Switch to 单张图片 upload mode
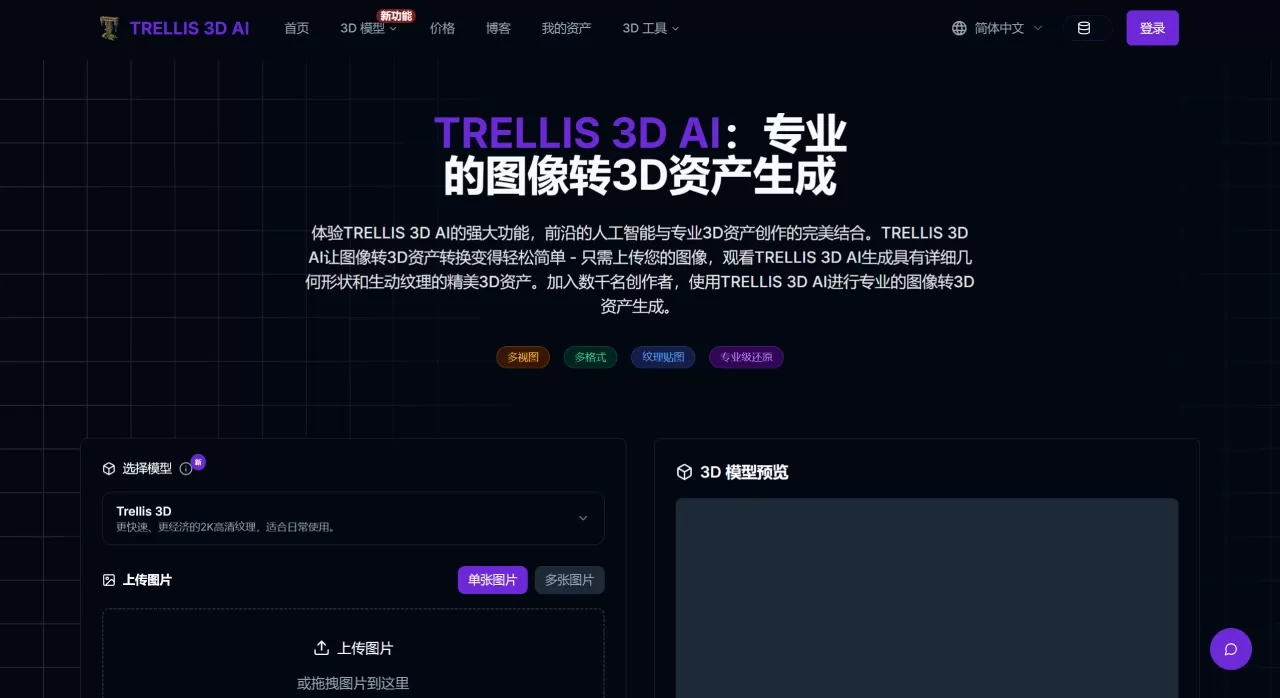This screenshot has height=698, width=1280. [492, 580]
